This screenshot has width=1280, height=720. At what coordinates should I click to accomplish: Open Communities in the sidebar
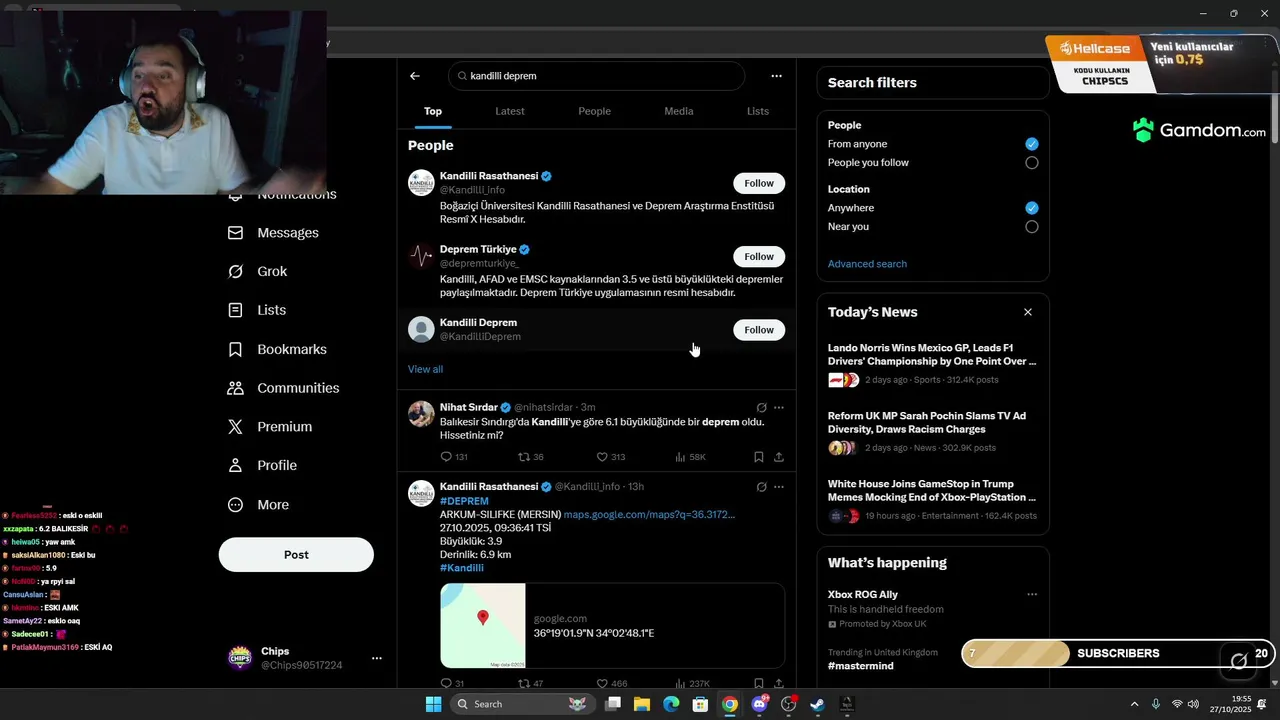283,388
